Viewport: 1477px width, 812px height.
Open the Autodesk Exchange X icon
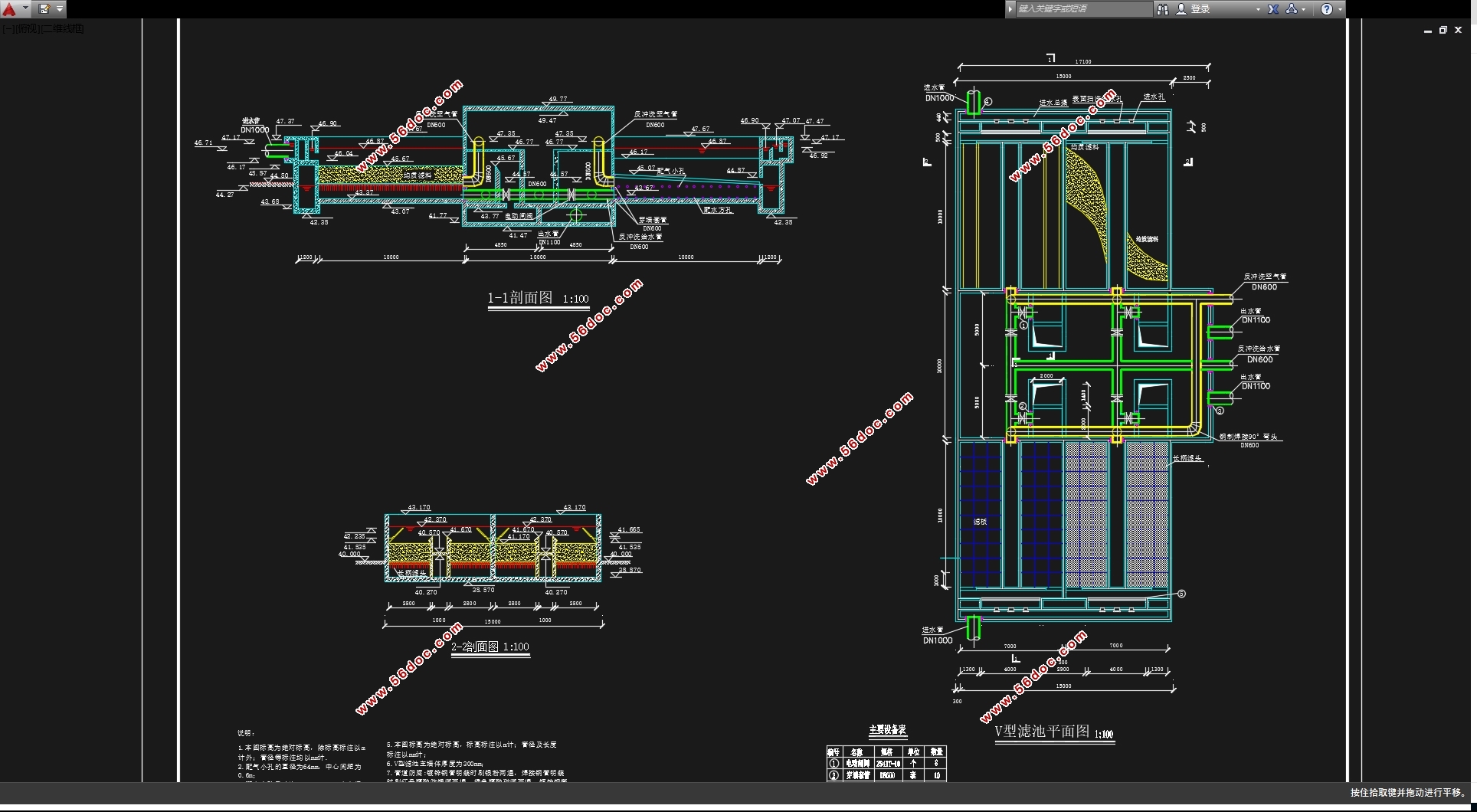1273,9
